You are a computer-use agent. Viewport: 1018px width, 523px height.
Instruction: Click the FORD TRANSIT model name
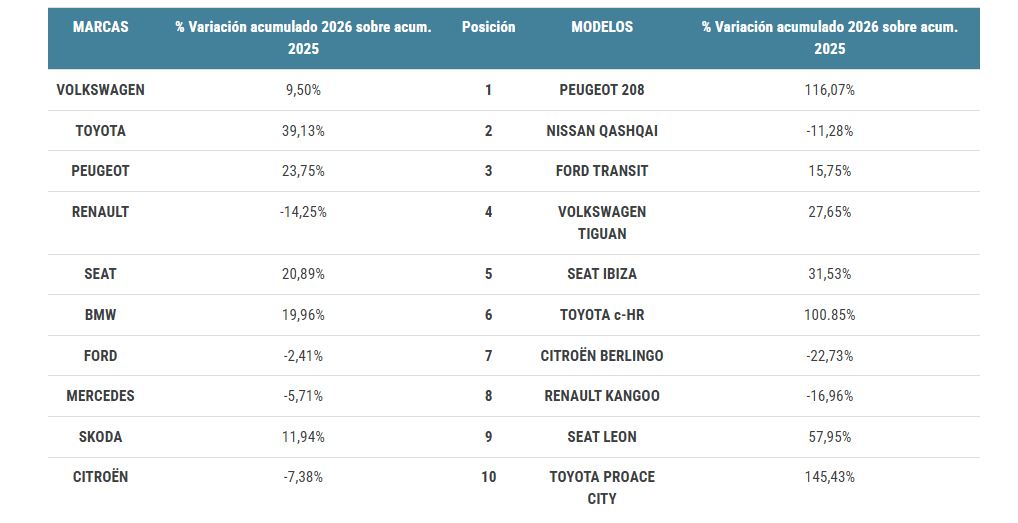coord(602,171)
